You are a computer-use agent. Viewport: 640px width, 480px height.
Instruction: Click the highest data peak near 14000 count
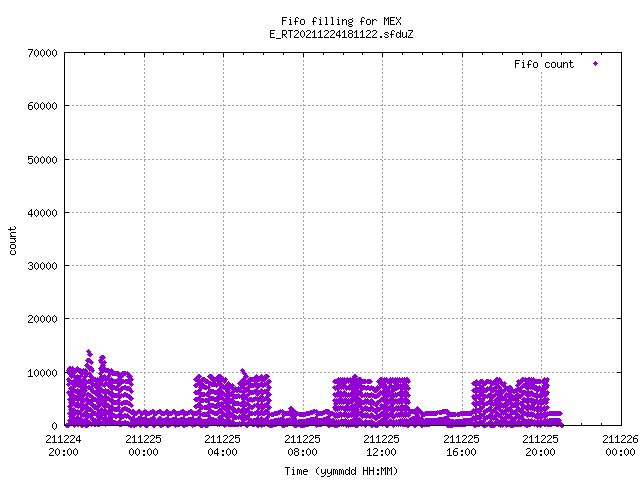click(x=89, y=352)
